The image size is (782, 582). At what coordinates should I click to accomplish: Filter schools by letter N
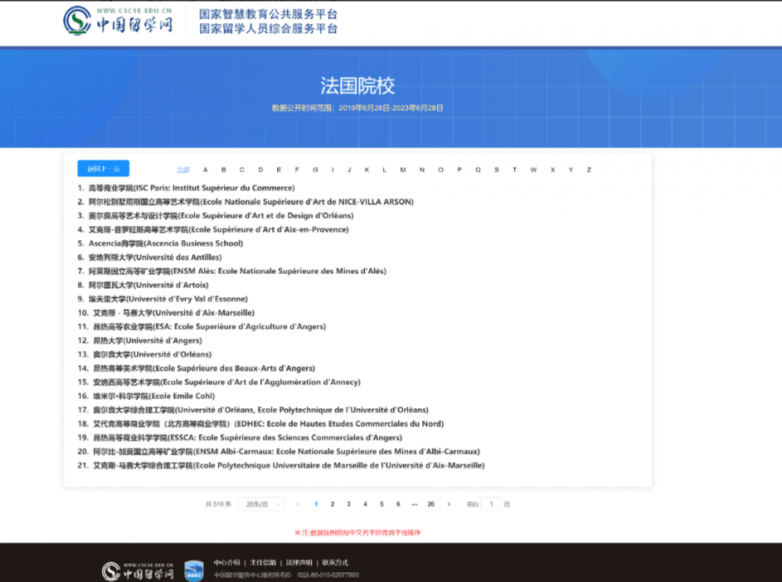[x=422, y=170]
